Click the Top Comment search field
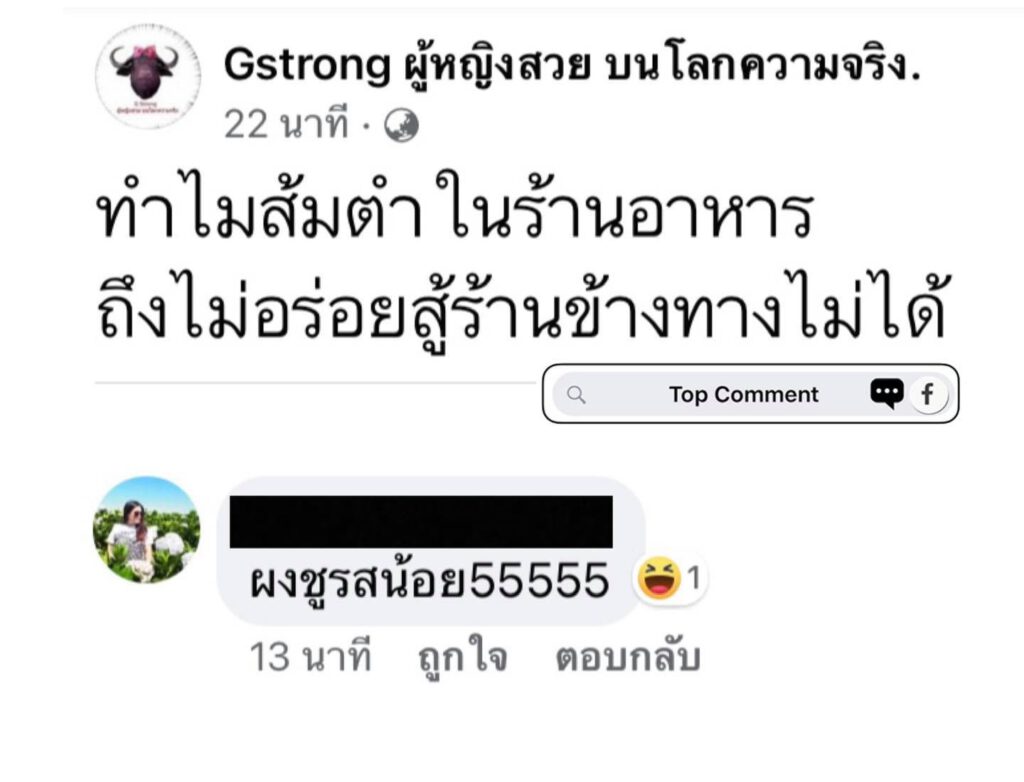The width and height of the screenshot is (1024, 782). [751, 394]
